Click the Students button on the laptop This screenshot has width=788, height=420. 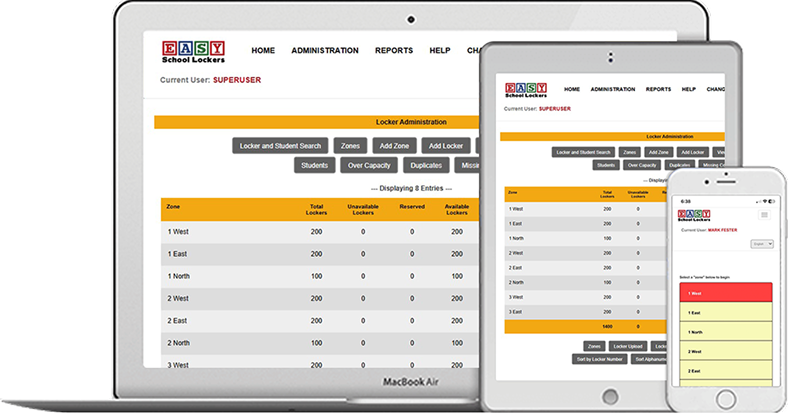[x=314, y=165]
